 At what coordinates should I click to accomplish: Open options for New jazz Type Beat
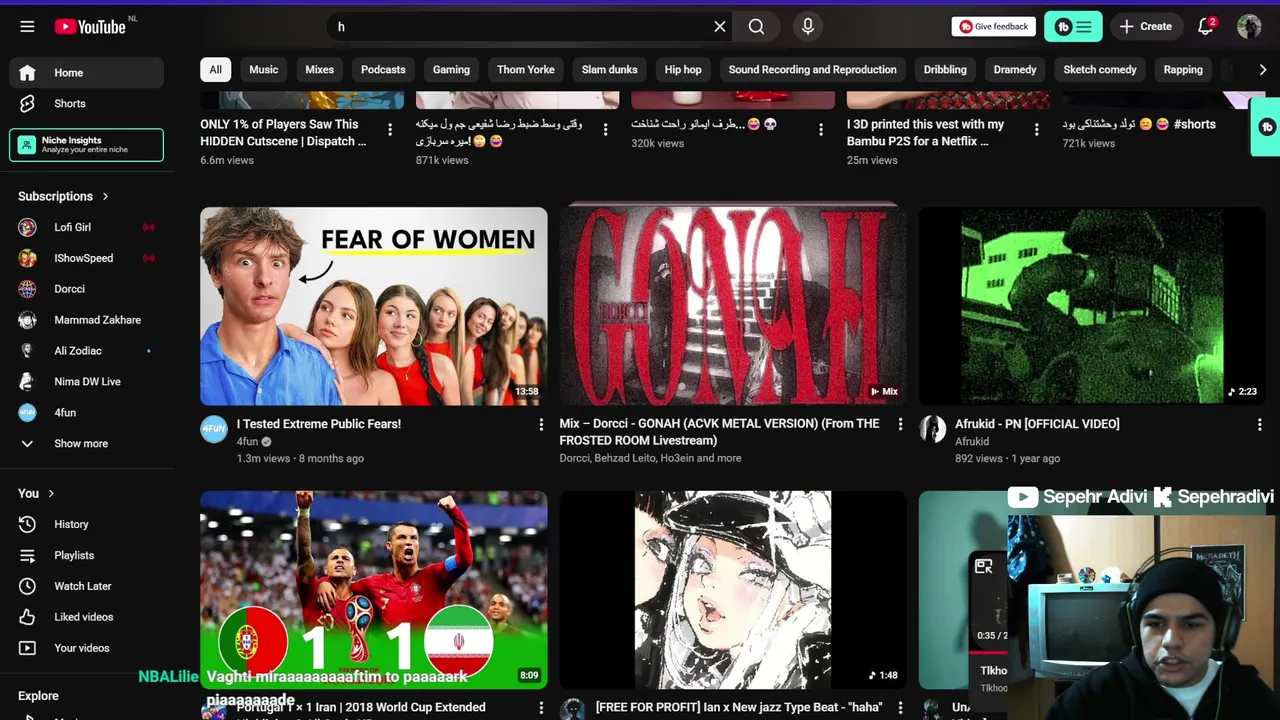[x=900, y=708]
